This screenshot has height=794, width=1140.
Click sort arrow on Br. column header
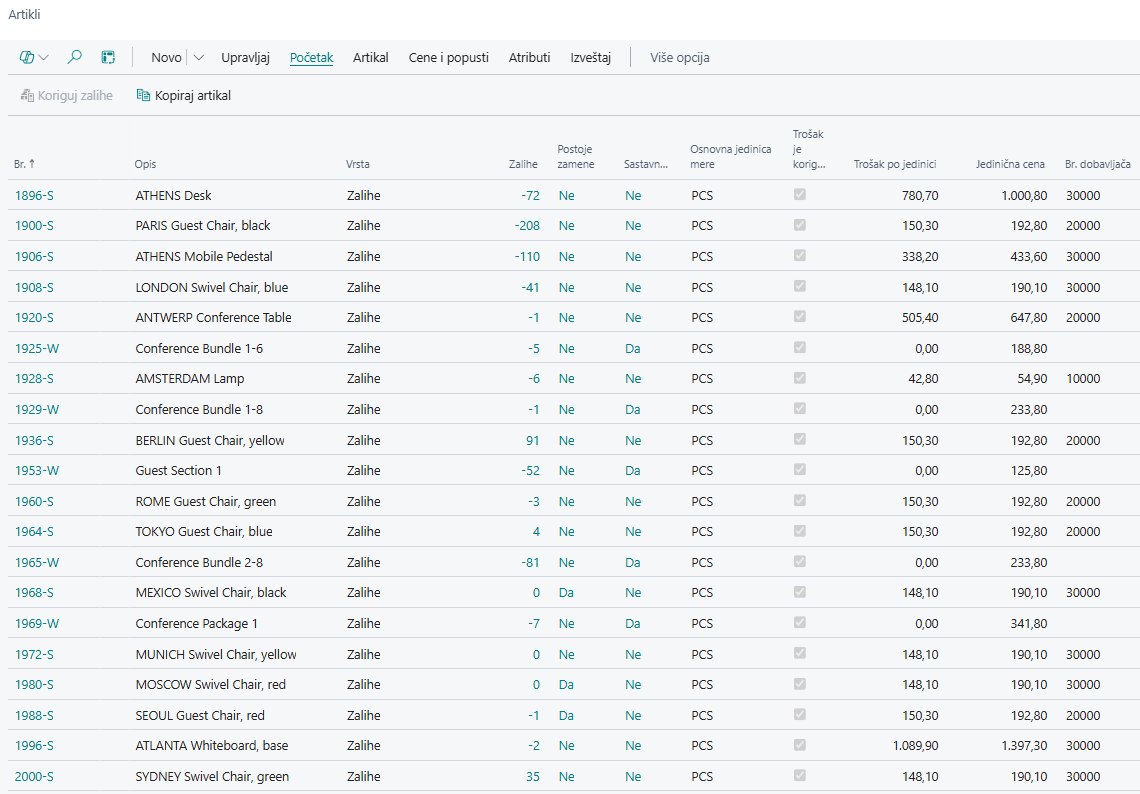tap(30, 164)
